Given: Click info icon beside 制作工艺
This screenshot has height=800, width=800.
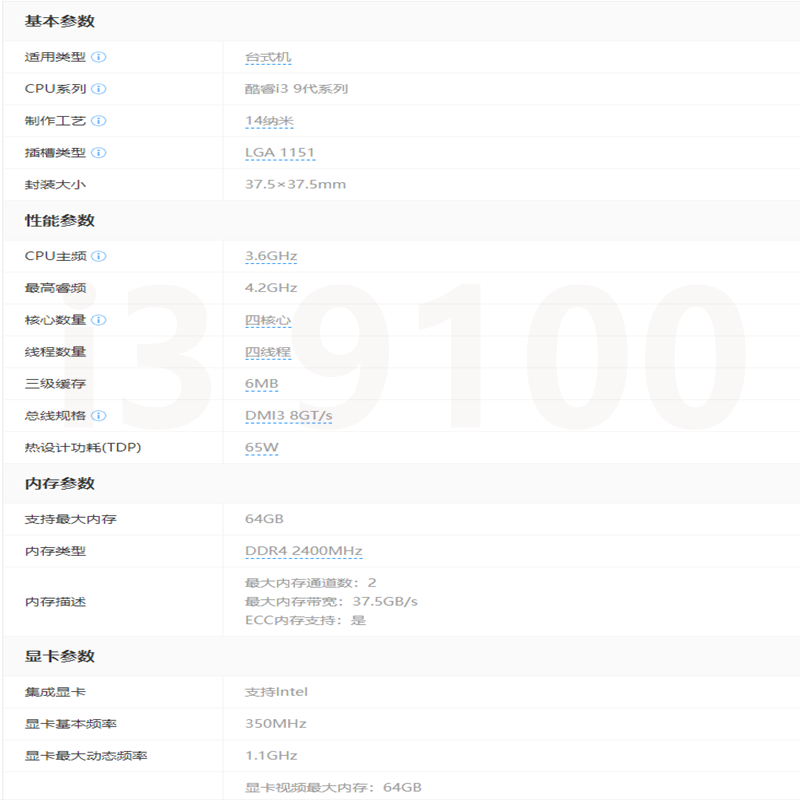Looking at the screenshot, I should 98,121.
